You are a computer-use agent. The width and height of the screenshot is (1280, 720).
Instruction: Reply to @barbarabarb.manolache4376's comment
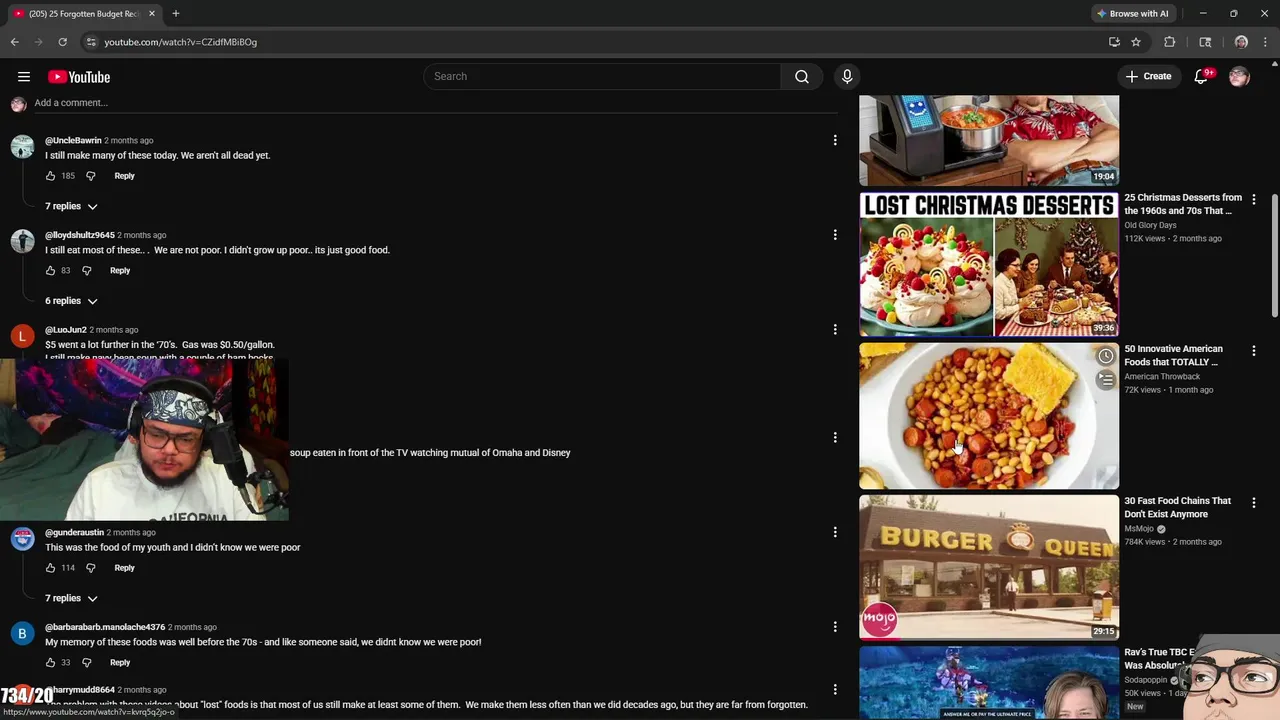click(x=120, y=663)
